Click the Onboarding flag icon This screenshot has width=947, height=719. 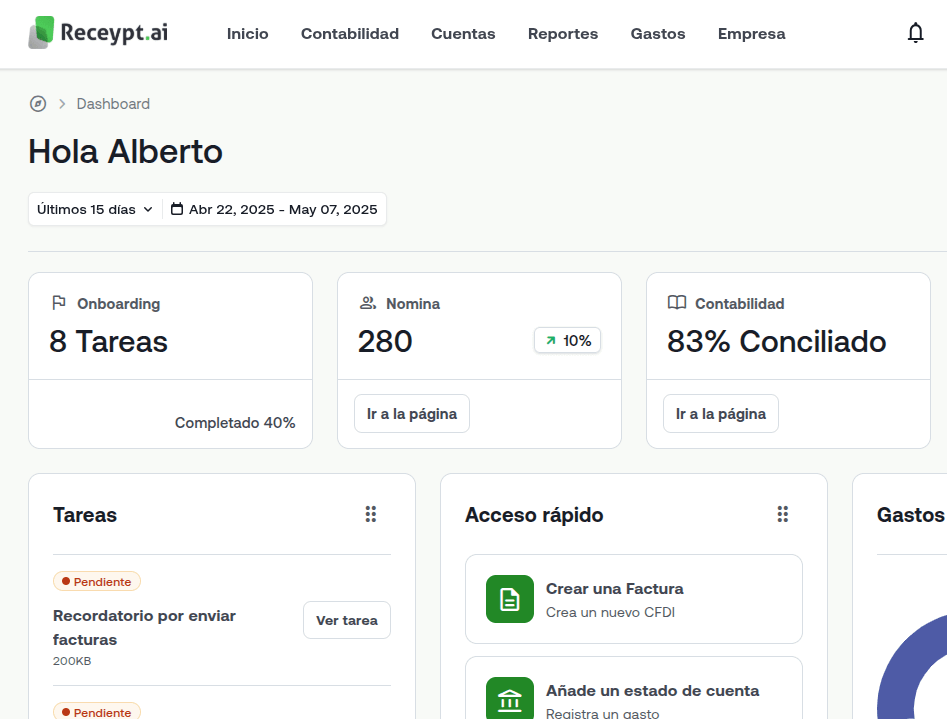tap(59, 303)
